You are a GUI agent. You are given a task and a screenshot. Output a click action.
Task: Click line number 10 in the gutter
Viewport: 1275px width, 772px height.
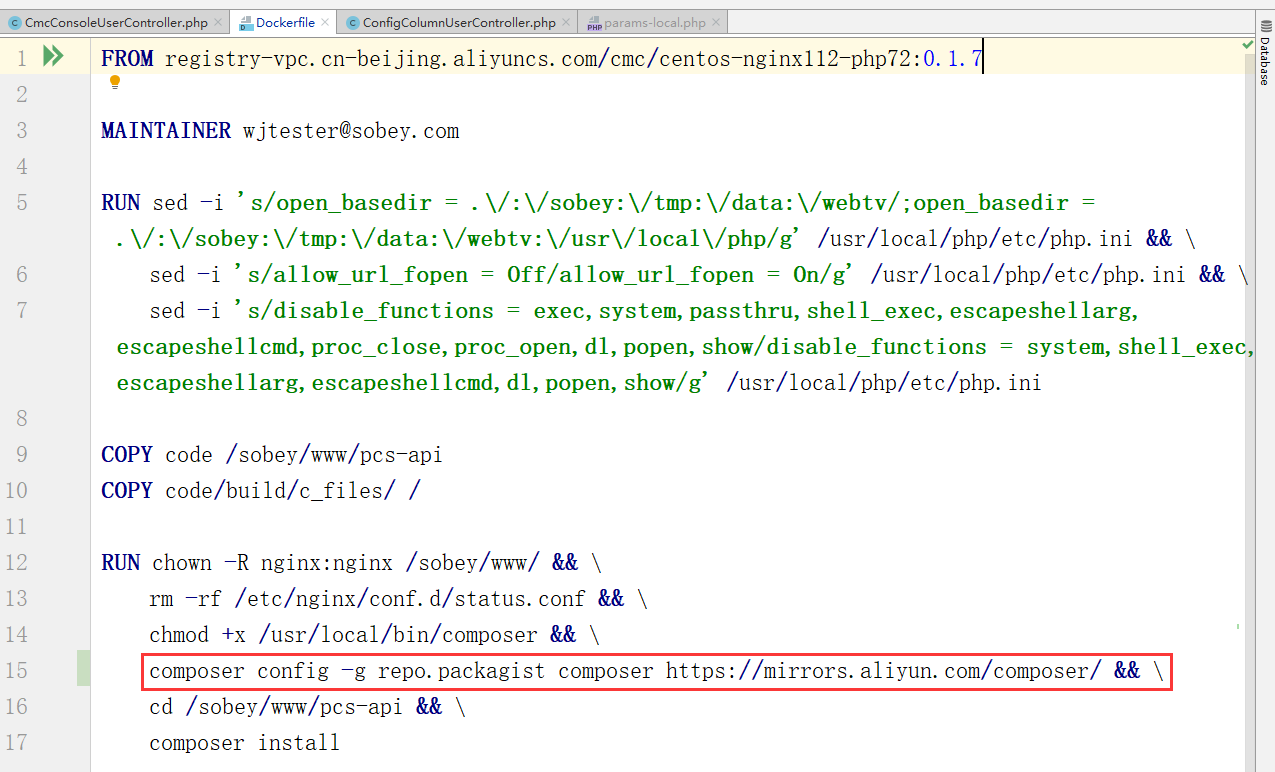pyautogui.click(x=17, y=491)
